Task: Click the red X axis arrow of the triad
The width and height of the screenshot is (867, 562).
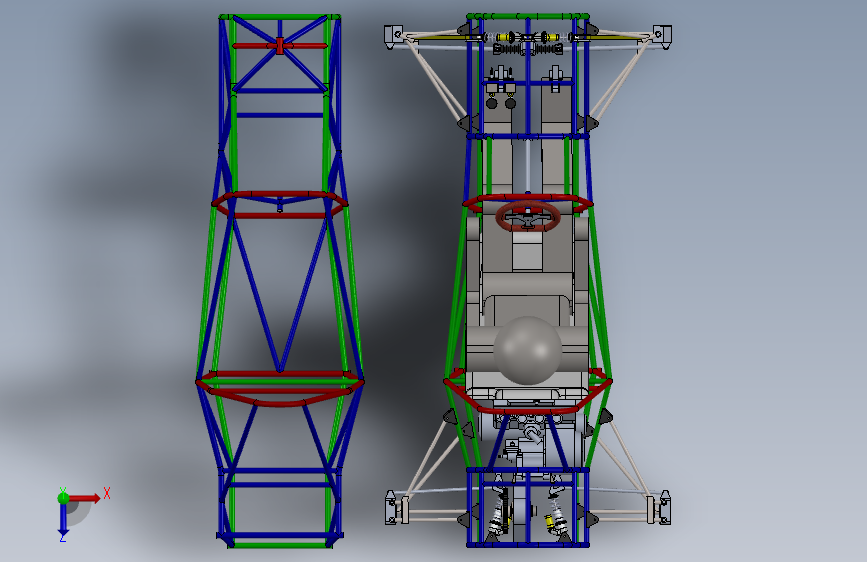Action: click(85, 498)
